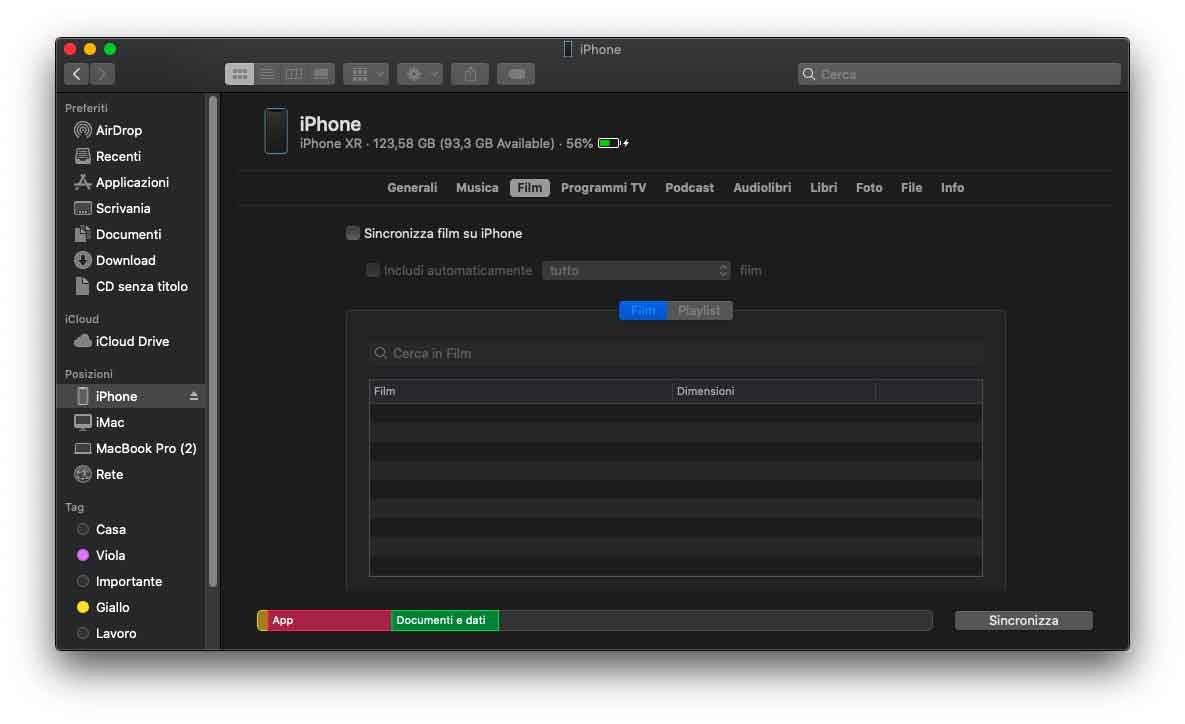Screen dimensions: 1185x724
Task: Eject the iPhone from sidebar
Action: point(193,396)
